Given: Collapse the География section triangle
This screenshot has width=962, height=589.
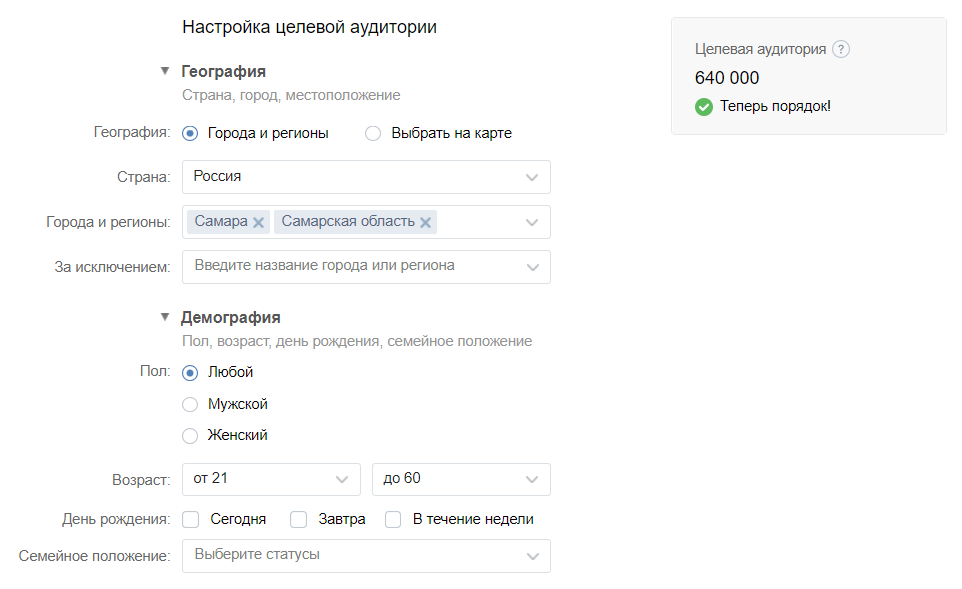Looking at the screenshot, I should pyautogui.click(x=165, y=71).
